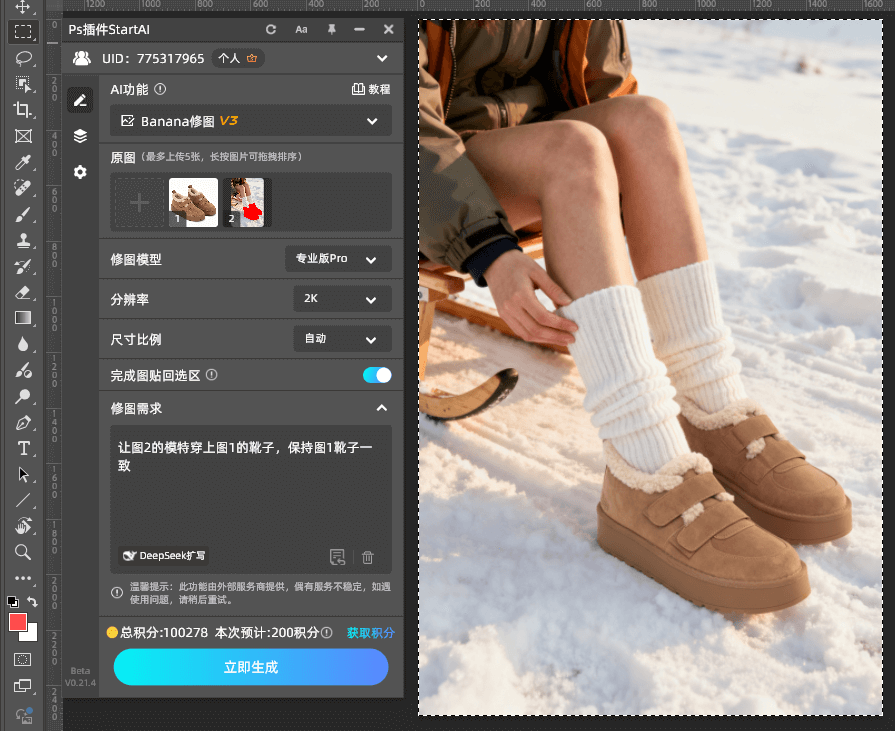
Task: Refresh the StartAI plugin panel
Action: [x=270, y=29]
